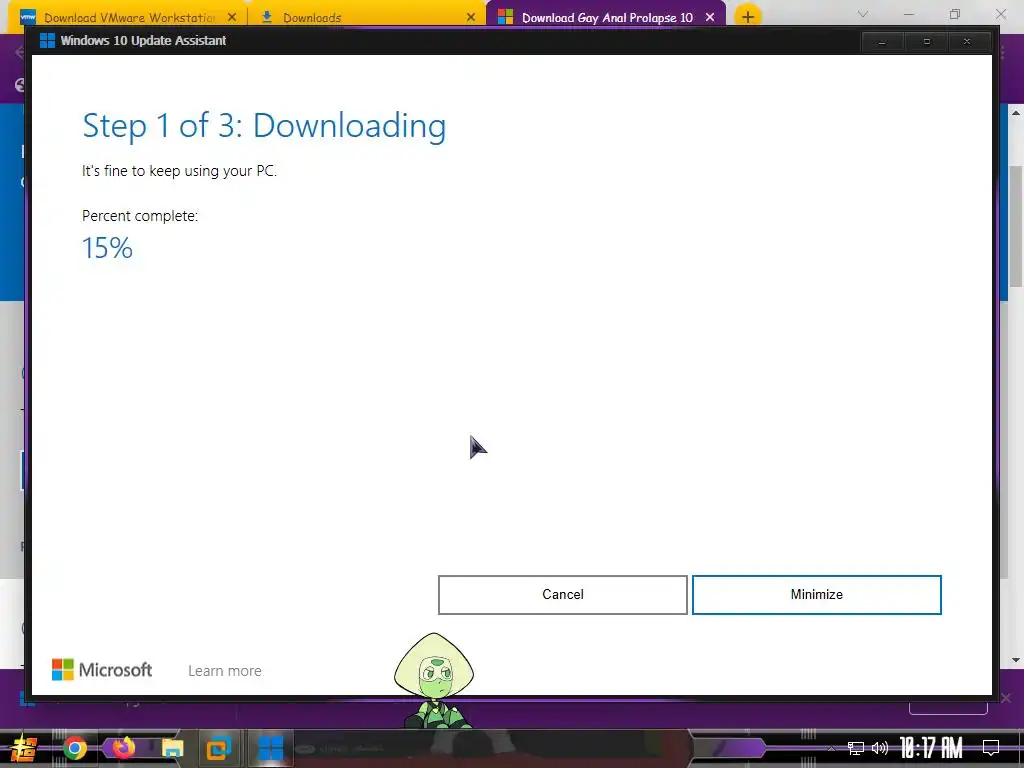Click the browser scrollbar down arrow
Image resolution: width=1024 pixels, height=768 pixels.
[x=1016, y=660]
